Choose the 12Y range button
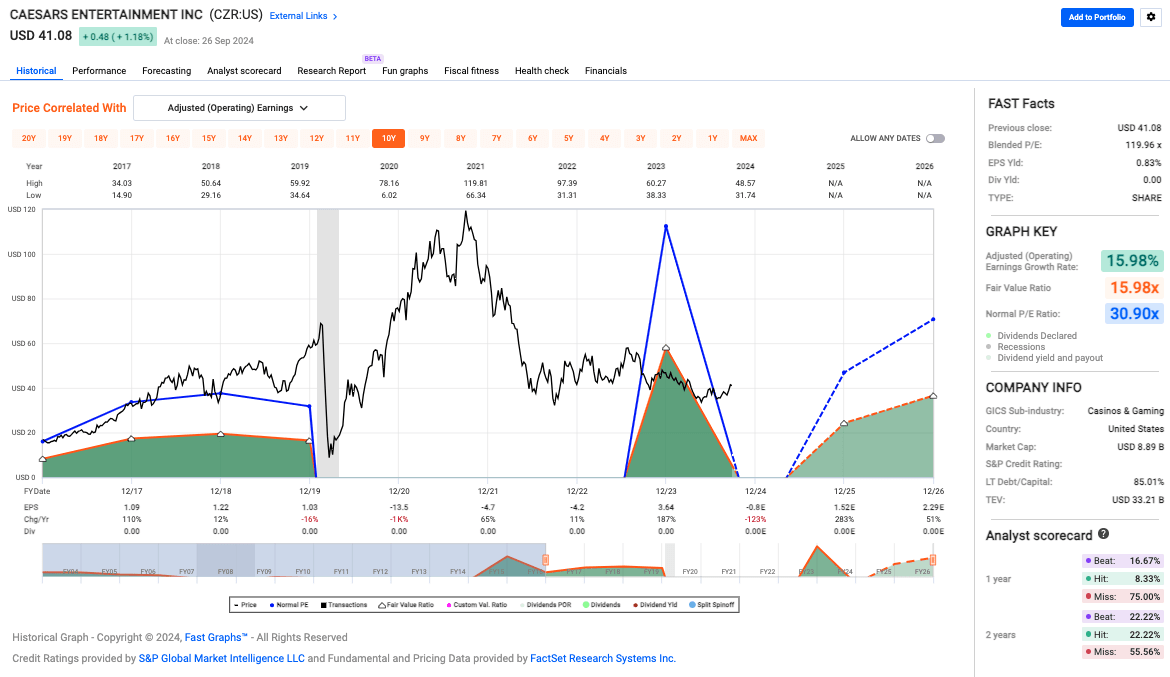This screenshot has height=677, width=1170. coord(316,138)
